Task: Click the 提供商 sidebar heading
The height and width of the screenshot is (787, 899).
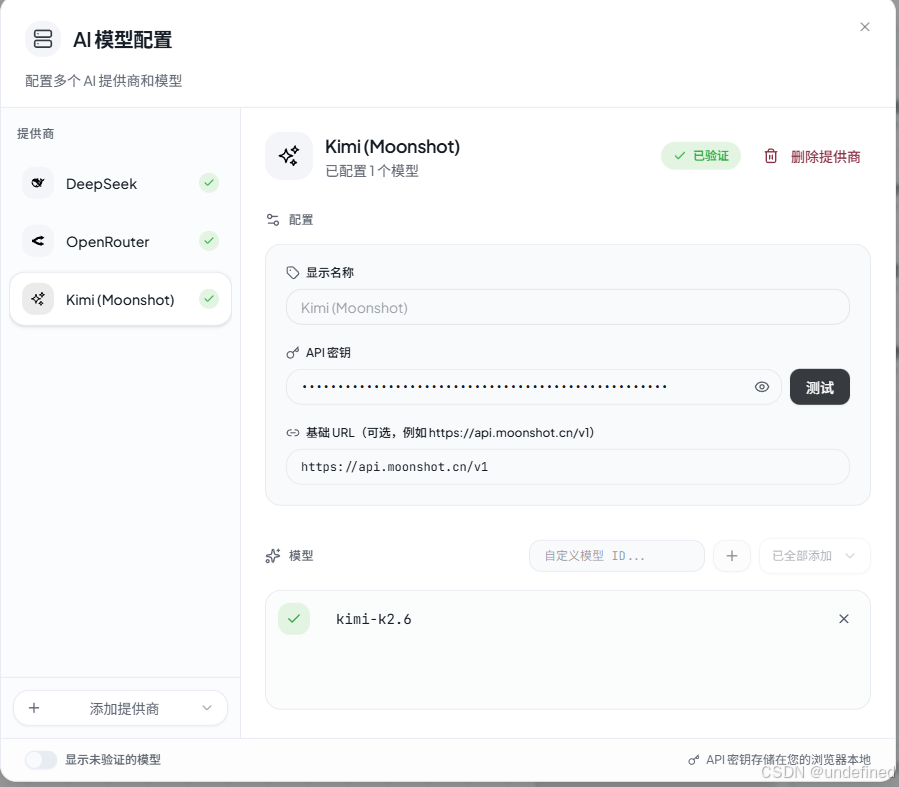Action: click(x=36, y=134)
